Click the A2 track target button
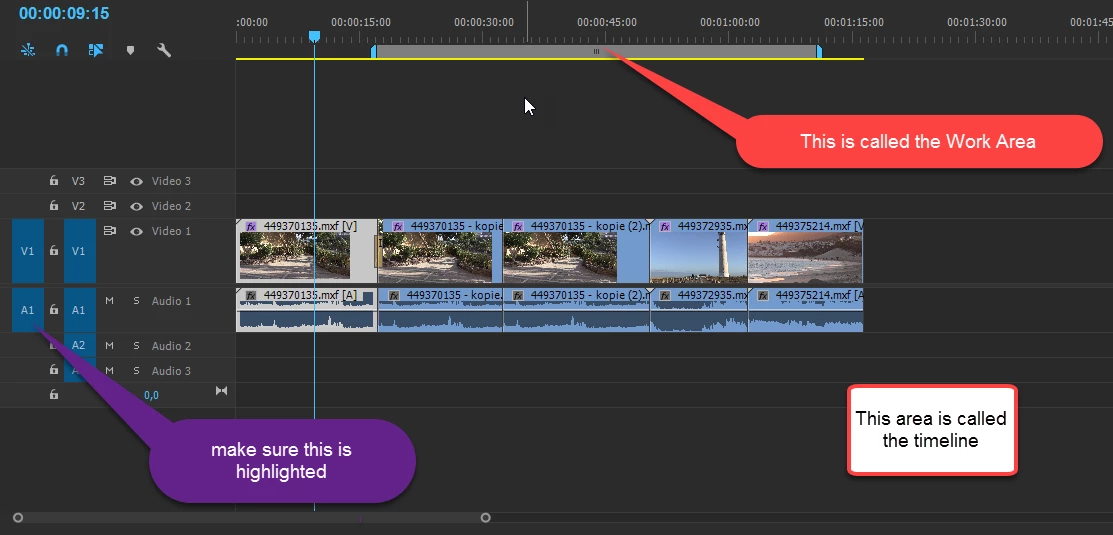1113x535 pixels. [78, 346]
